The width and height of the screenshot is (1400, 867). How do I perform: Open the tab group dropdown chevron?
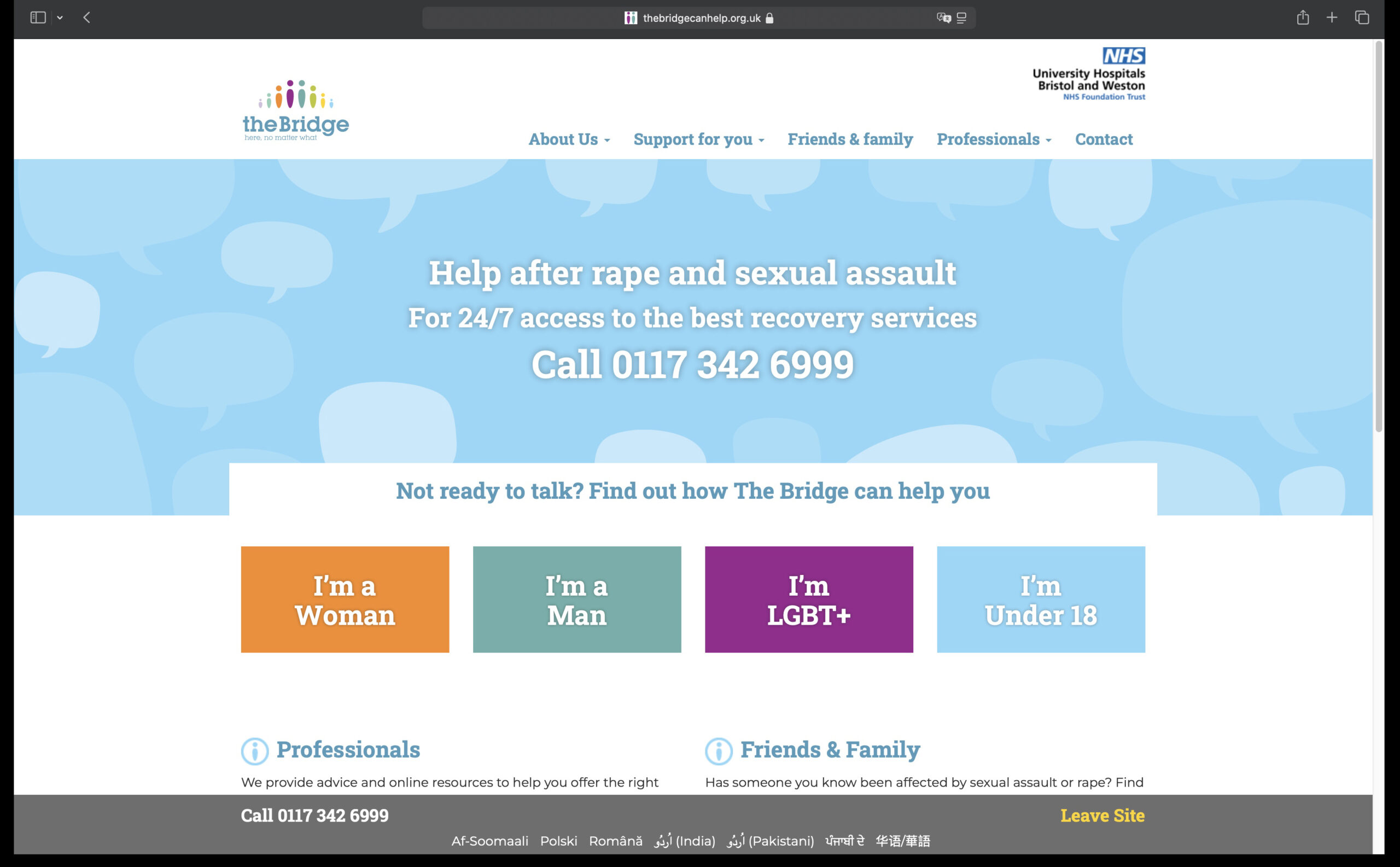tap(60, 18)
